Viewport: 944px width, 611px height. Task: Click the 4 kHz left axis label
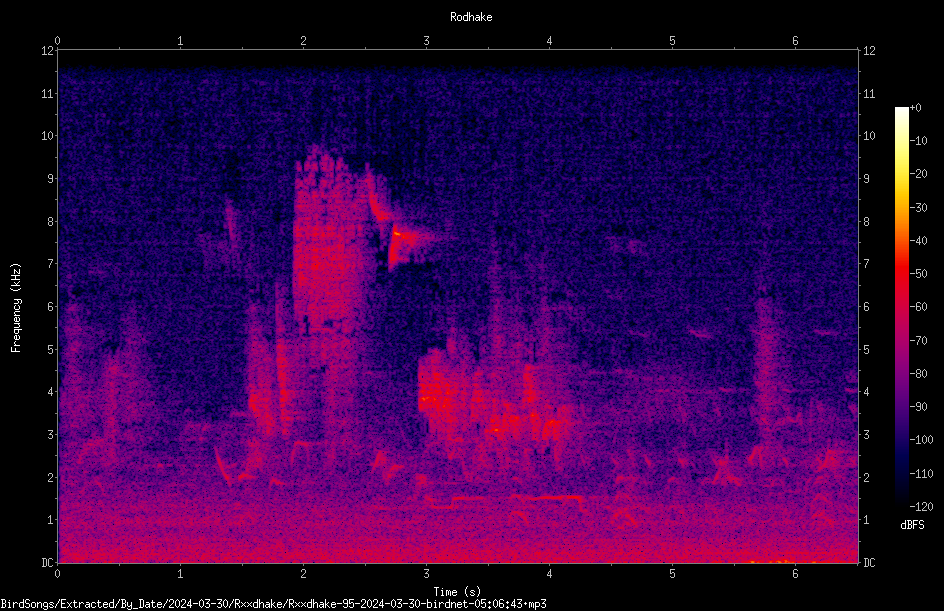tap(51, 392)
